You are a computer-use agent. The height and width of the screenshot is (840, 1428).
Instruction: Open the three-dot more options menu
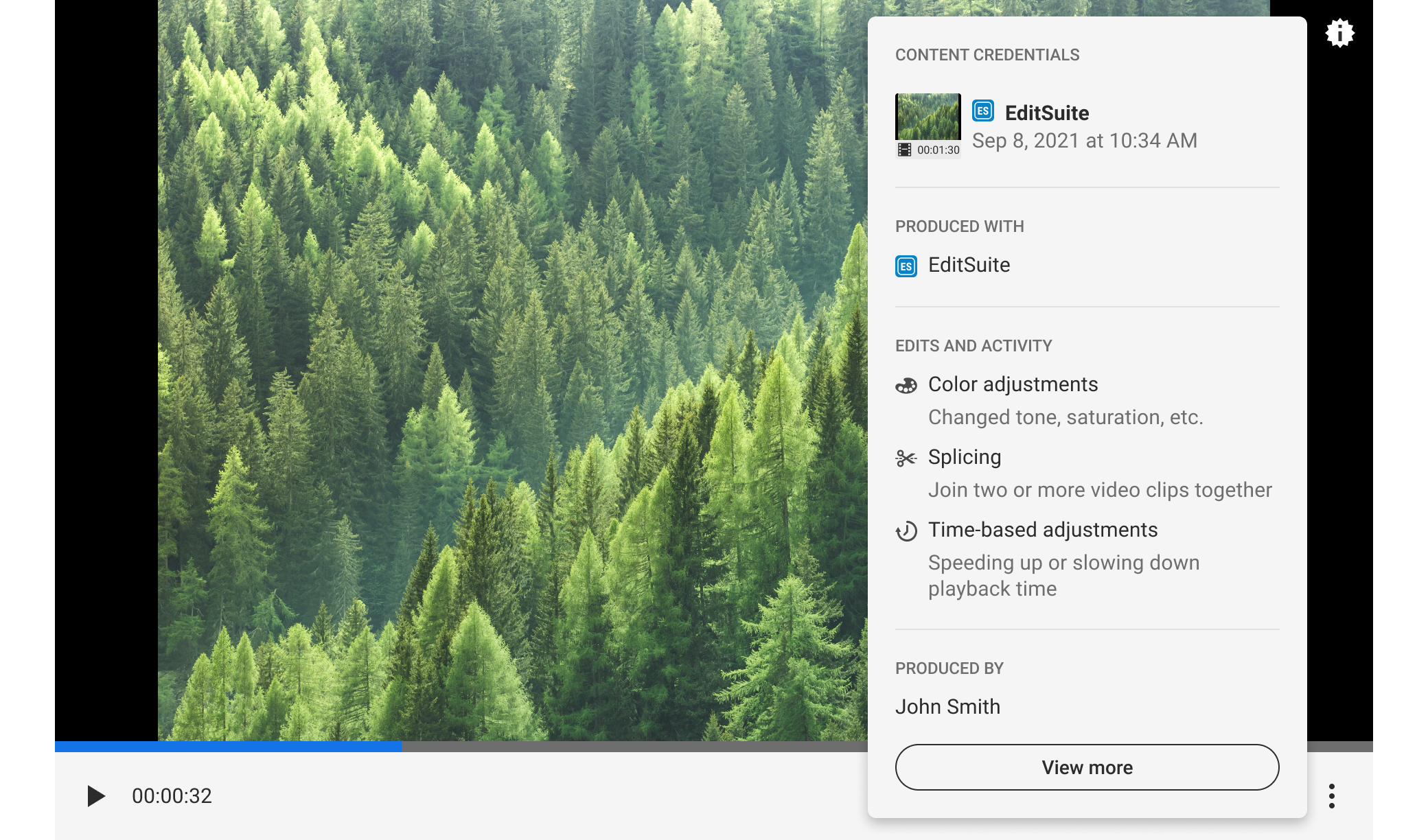point(1331,796)
